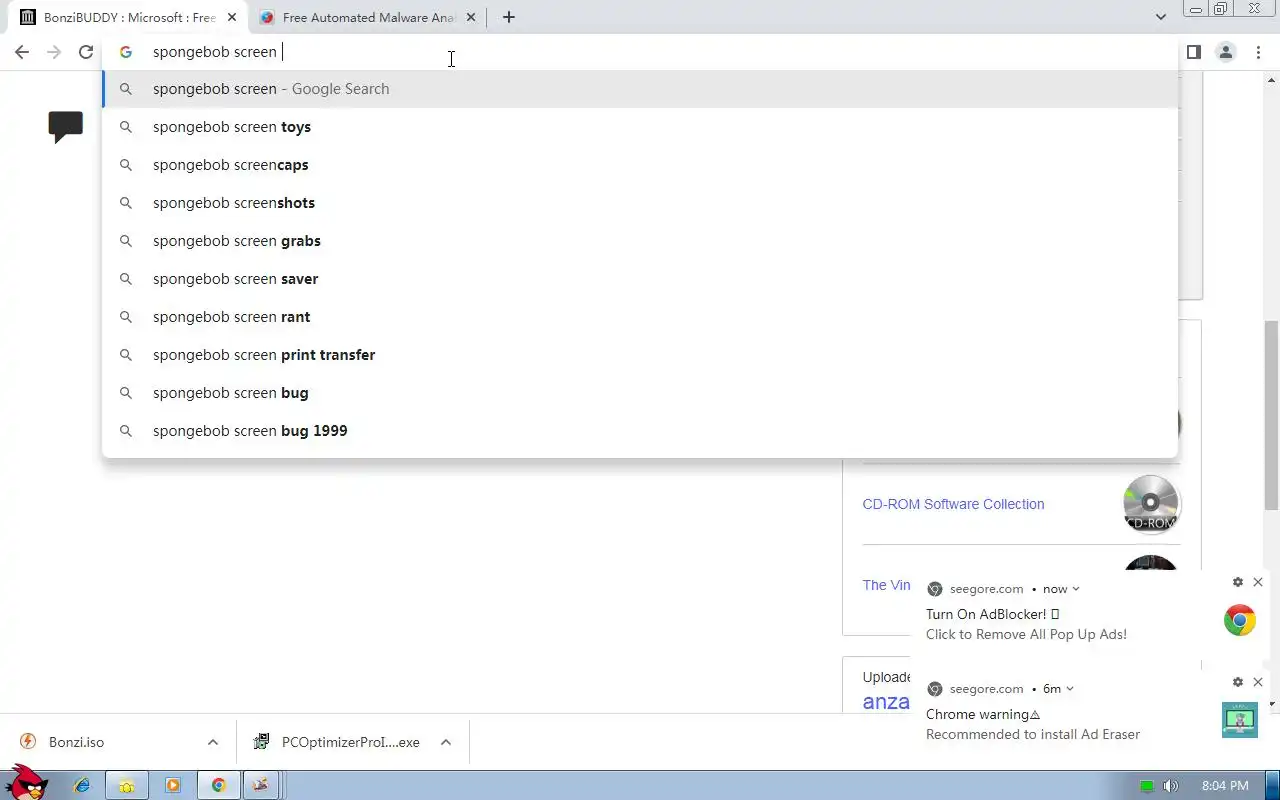The width and height of the screenshot is (1280, 800).
Task: Open the tab search dropdown chevron
Action: (x=1160, y=17)
